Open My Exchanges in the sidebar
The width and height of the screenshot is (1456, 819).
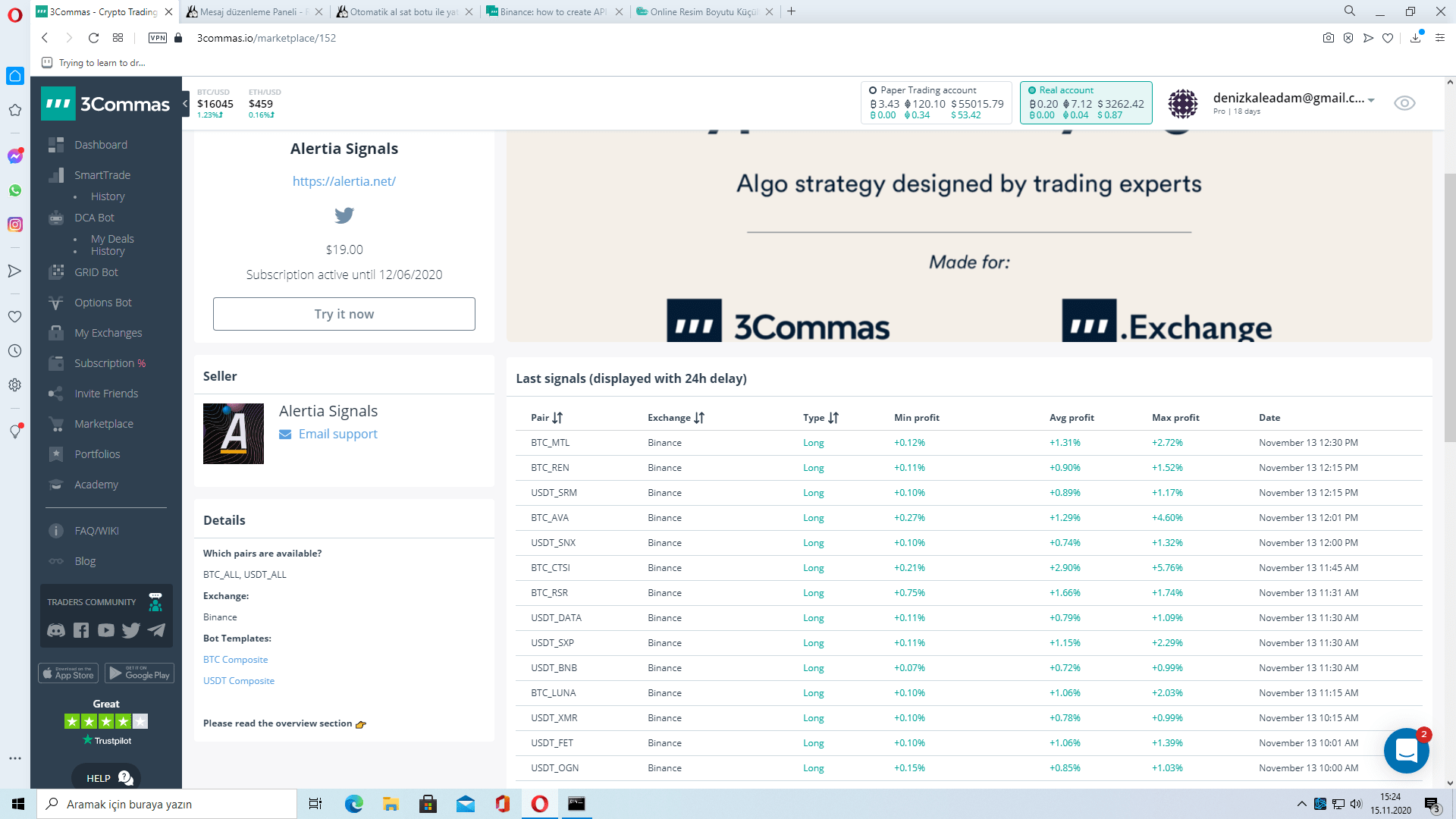[108, 333]
